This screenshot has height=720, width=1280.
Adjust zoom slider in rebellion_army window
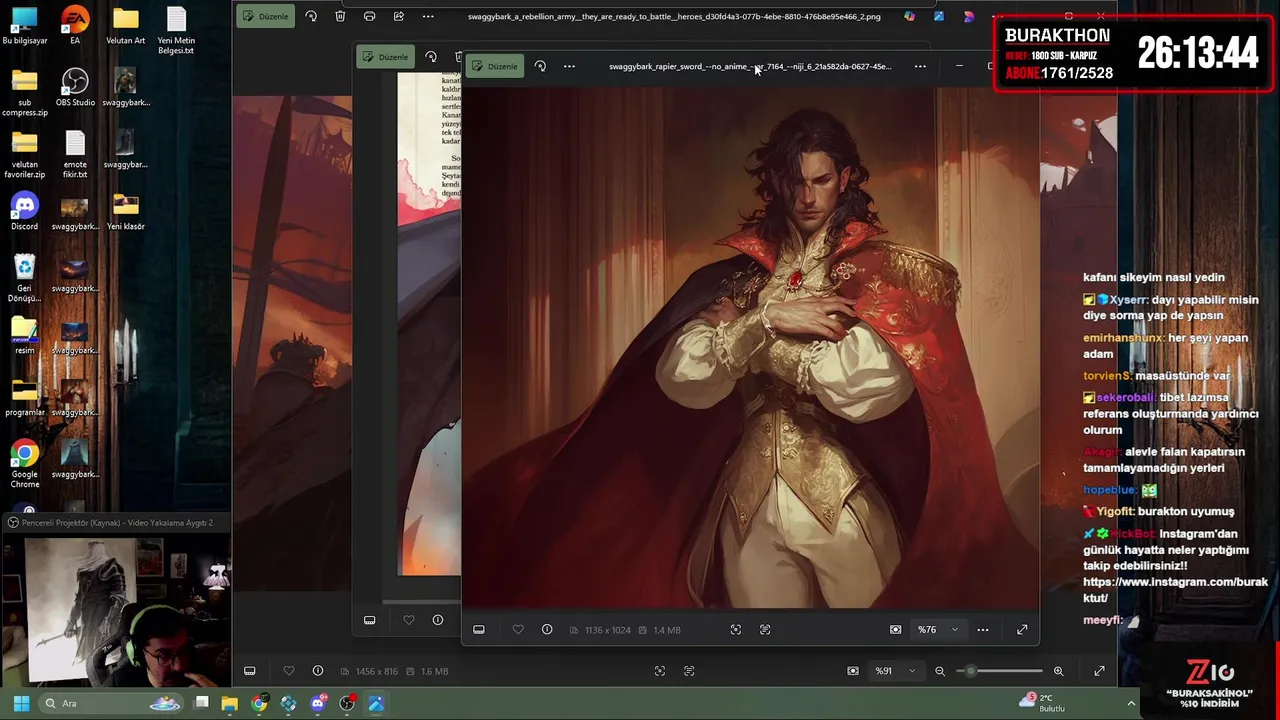(999, 671)
